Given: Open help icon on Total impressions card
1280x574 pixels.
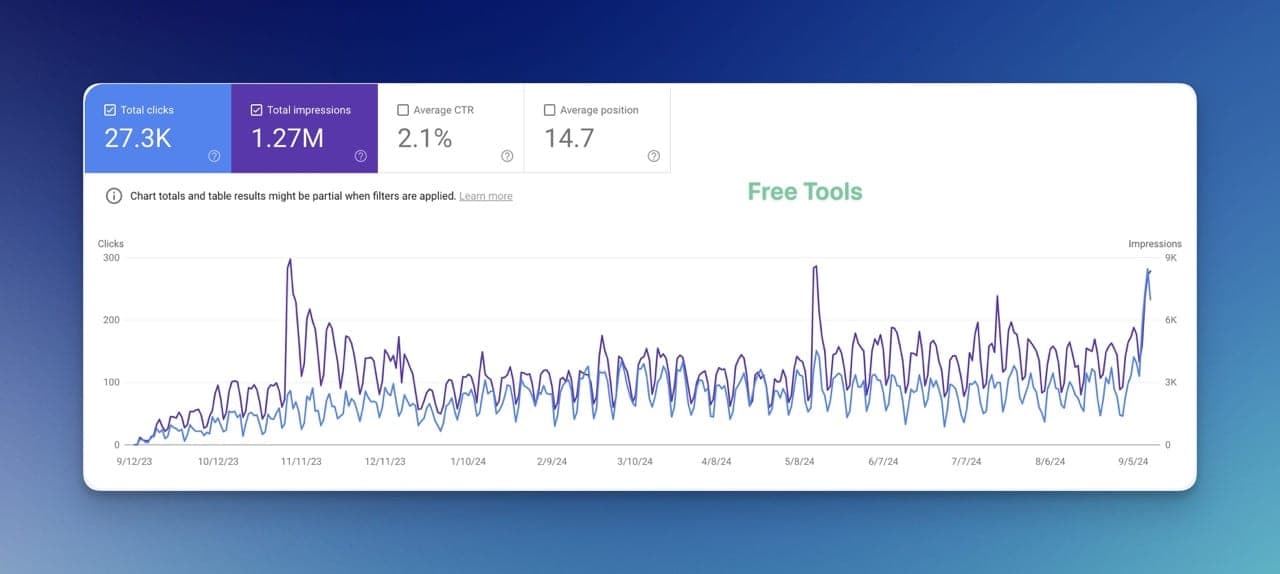Looking at the screenshot, I should pos(360,156).
